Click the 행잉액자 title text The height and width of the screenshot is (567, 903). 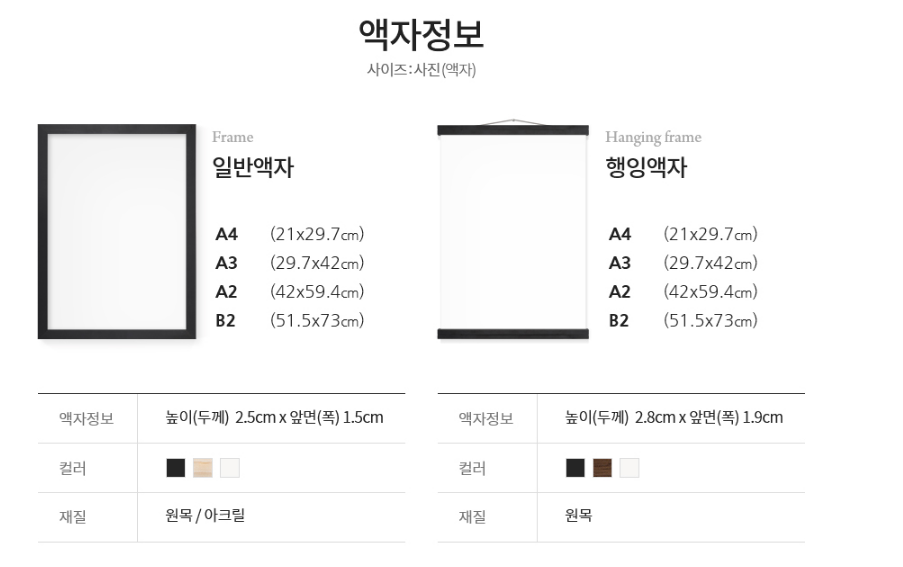(646, 168)
